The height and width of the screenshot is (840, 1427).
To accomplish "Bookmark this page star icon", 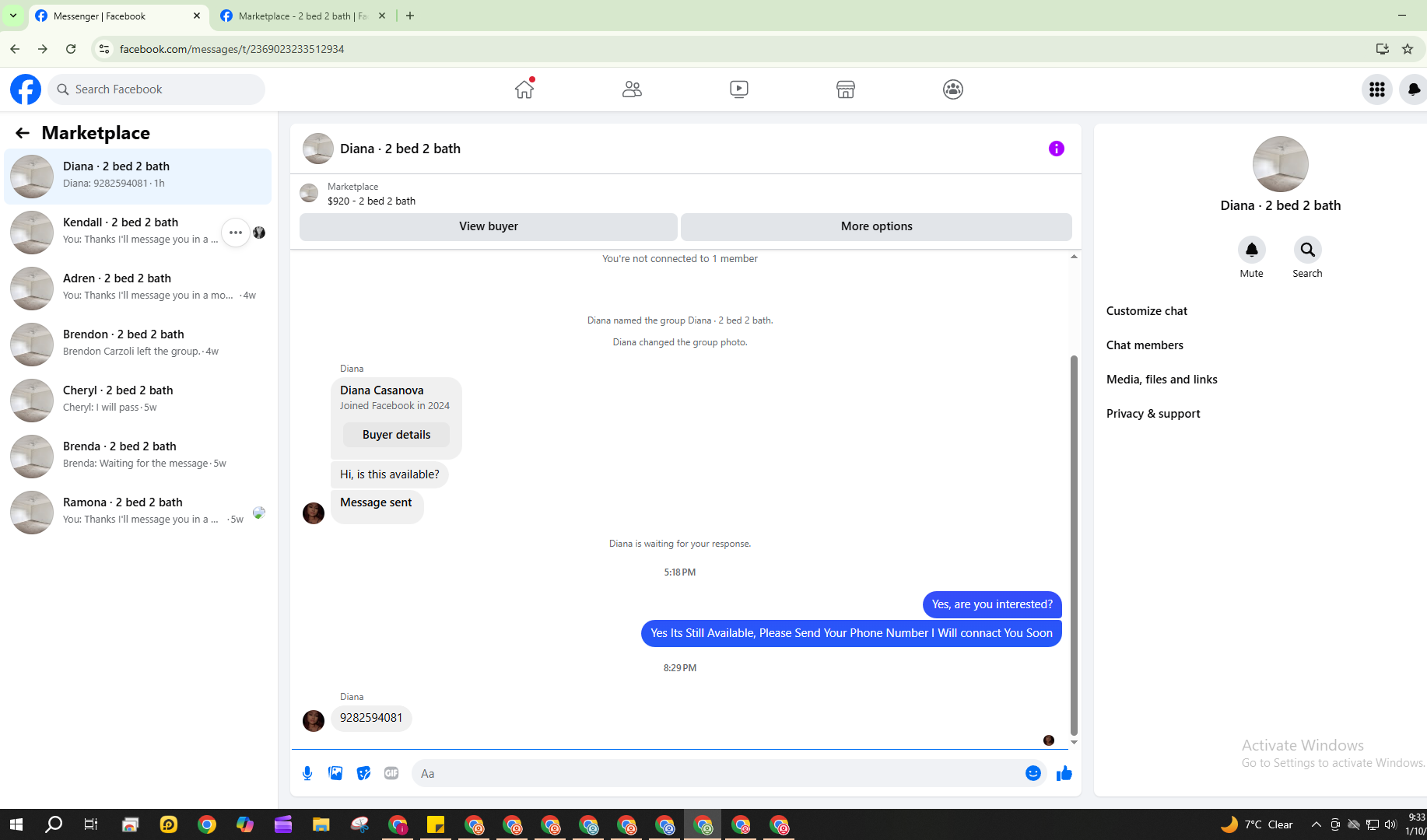I will click(1408, 49).
